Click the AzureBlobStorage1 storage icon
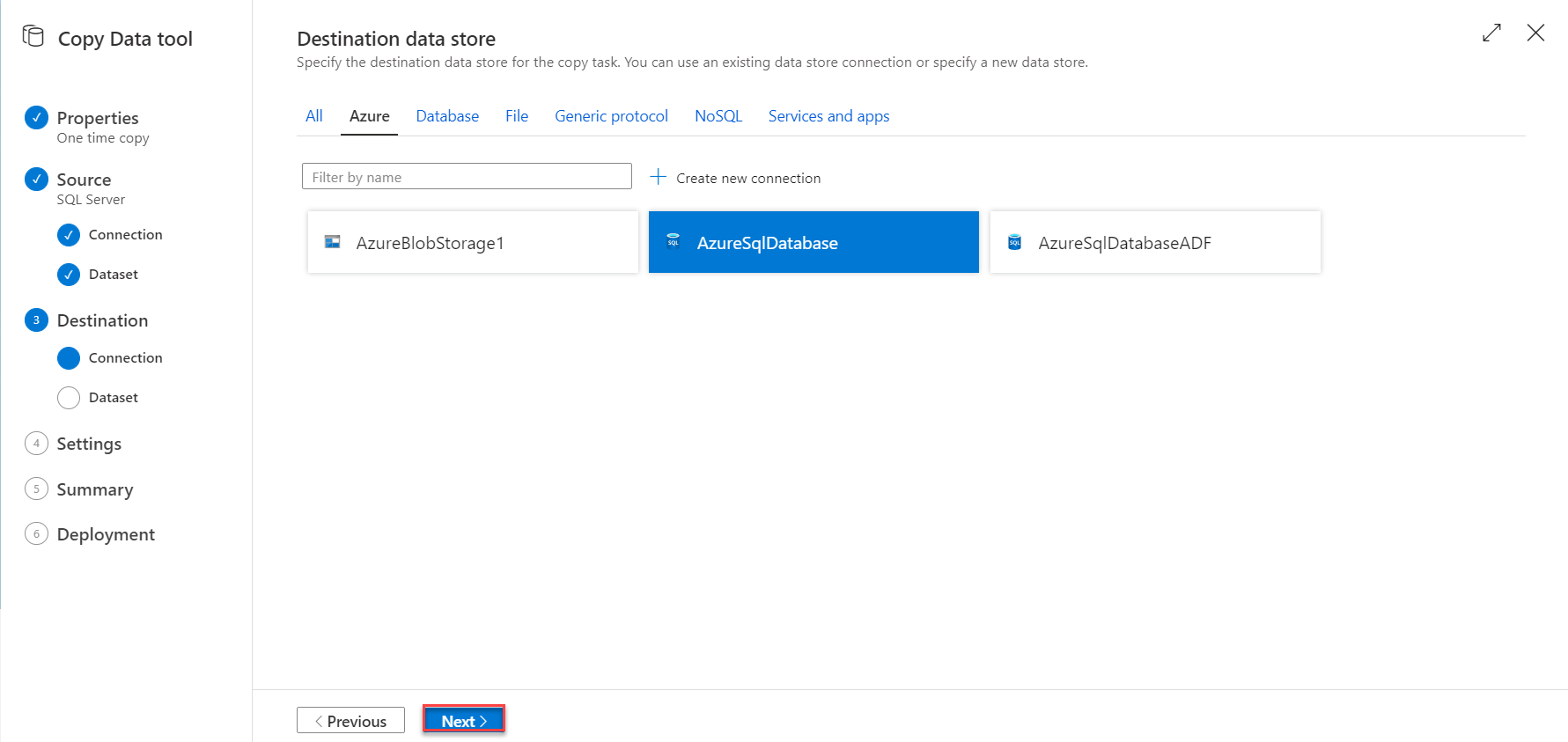 point(333,242)
